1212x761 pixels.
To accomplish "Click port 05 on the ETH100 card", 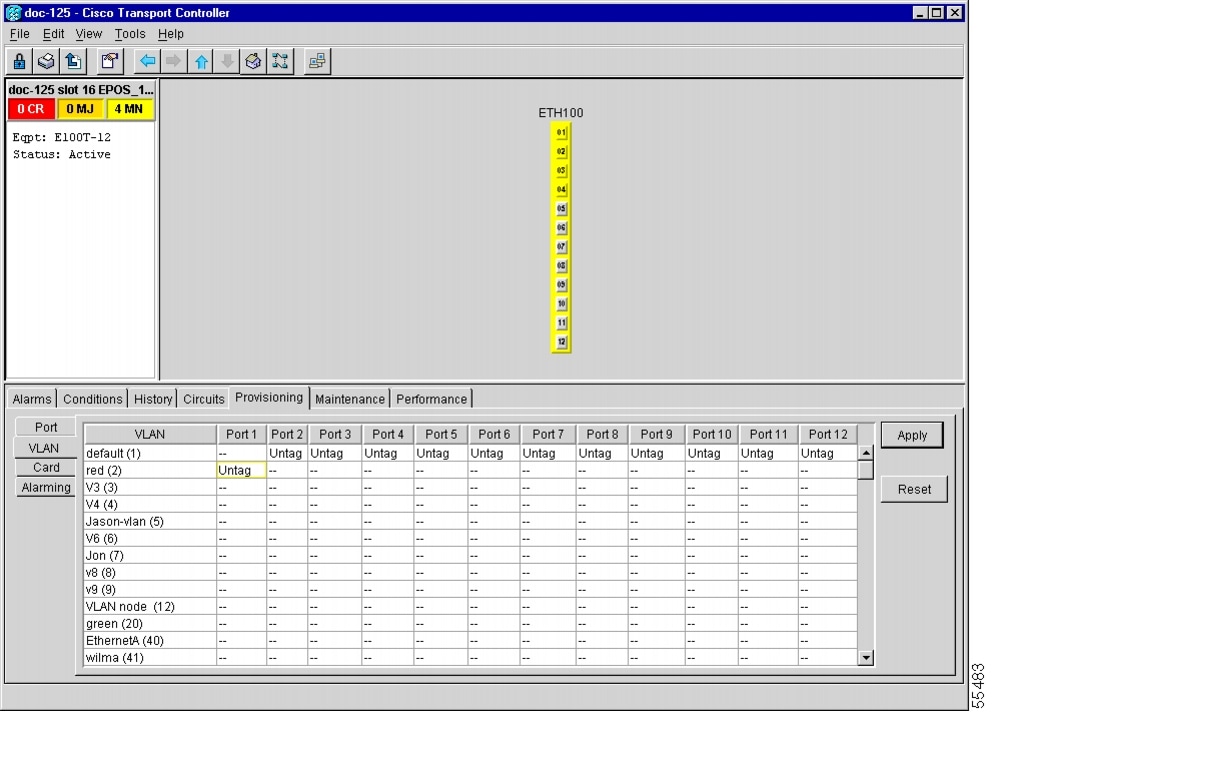I will coord(561,208).
